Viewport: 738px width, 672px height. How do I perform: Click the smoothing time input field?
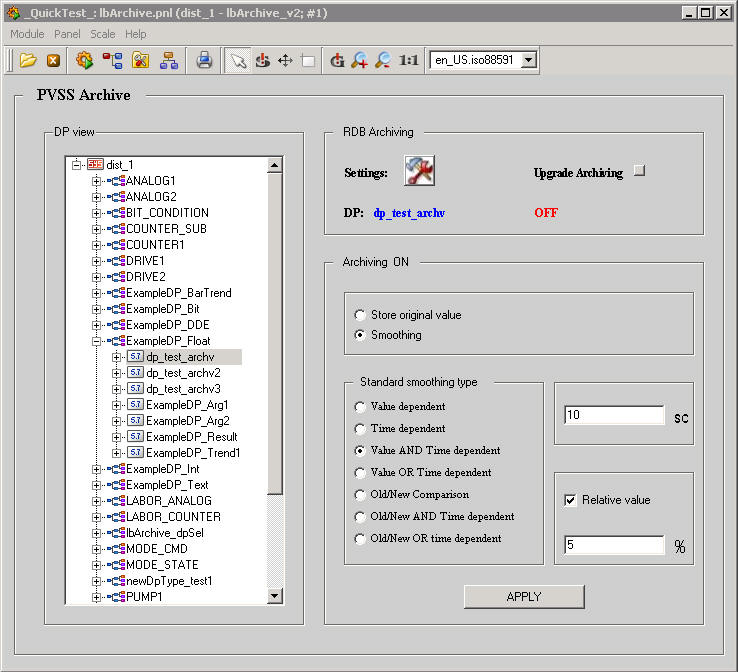[x=613, y=415]
